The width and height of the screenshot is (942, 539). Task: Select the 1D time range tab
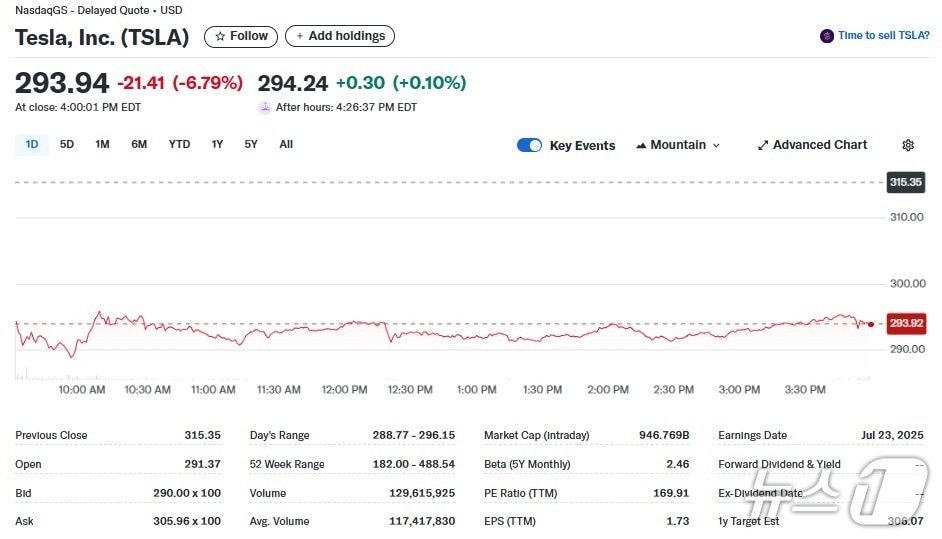click(32, 144)
